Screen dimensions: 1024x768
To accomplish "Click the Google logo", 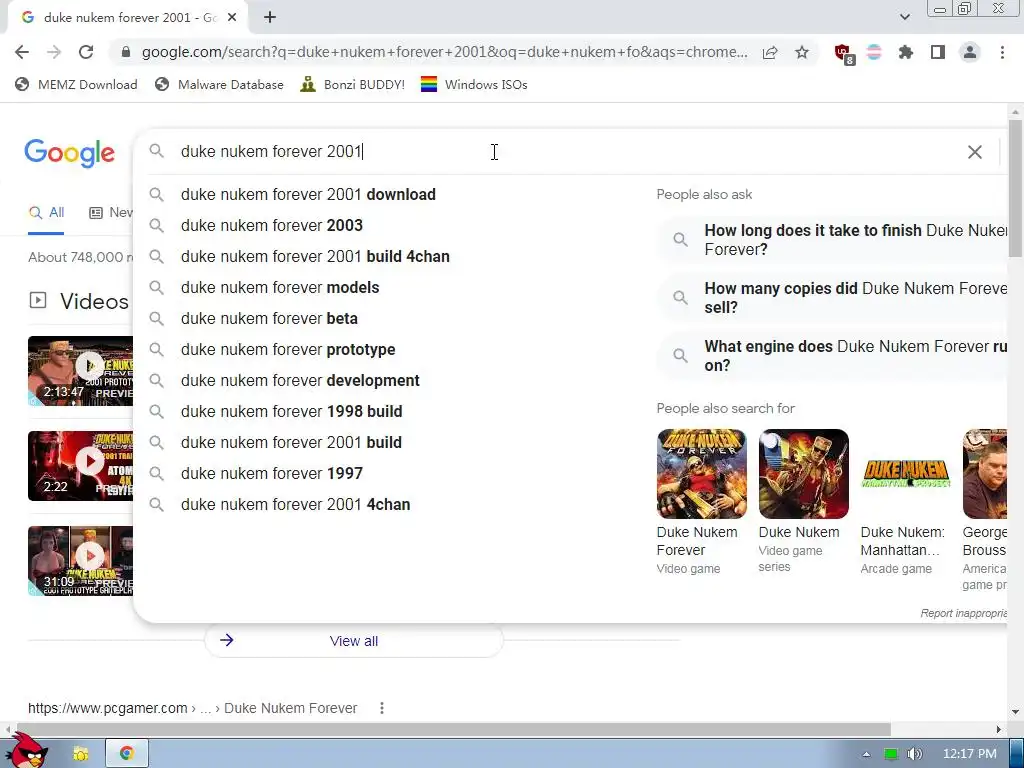I will point(70,153).
